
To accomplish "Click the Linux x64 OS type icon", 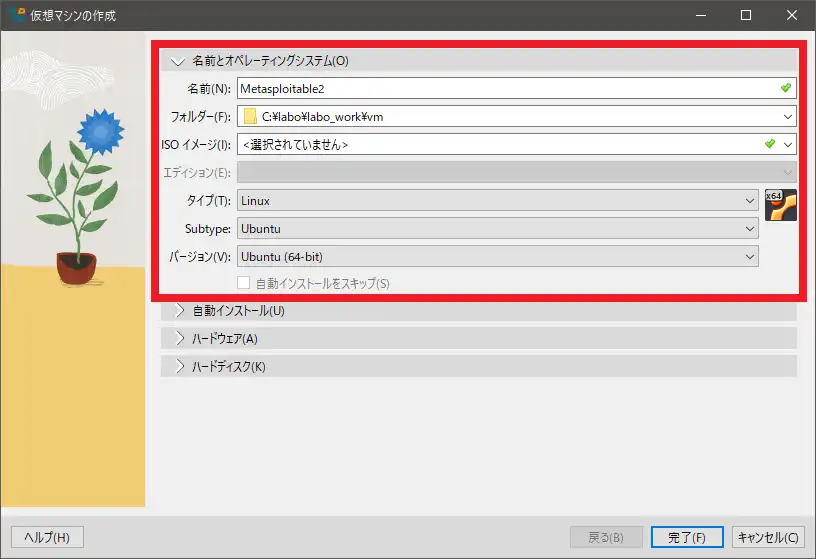I will coord(780,205).
